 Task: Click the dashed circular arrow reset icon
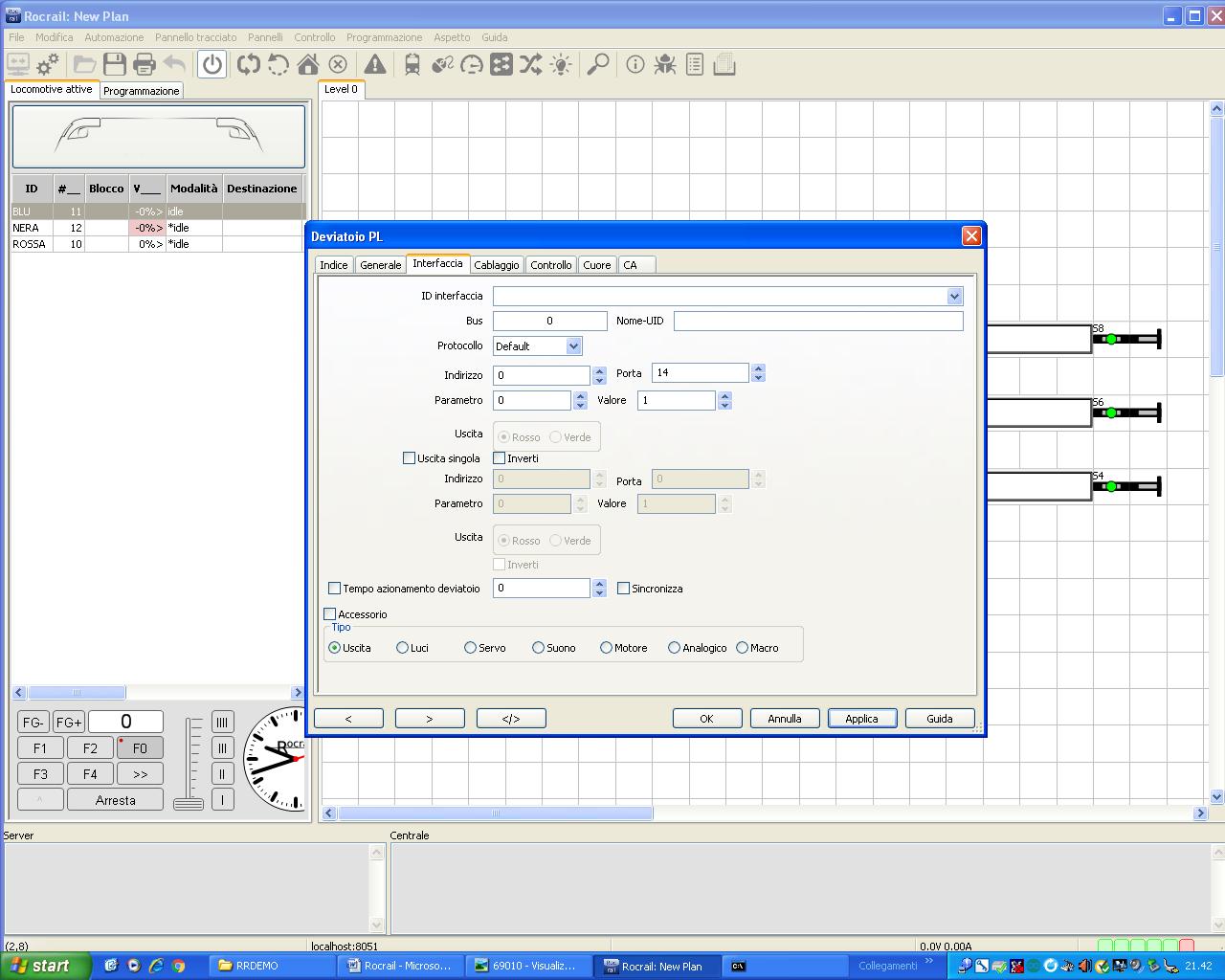[278, 64]
